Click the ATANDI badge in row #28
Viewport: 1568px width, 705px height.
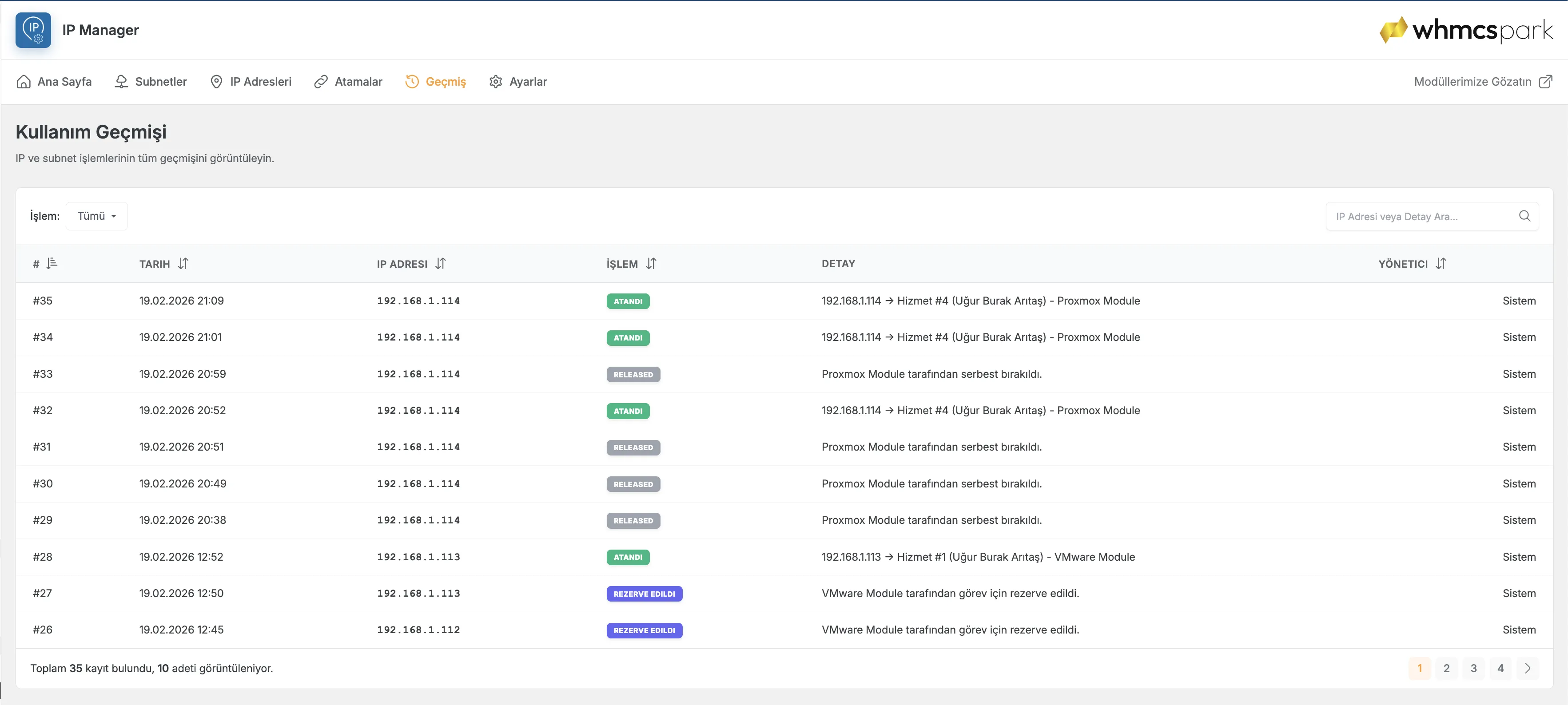[x=628, y=557]
